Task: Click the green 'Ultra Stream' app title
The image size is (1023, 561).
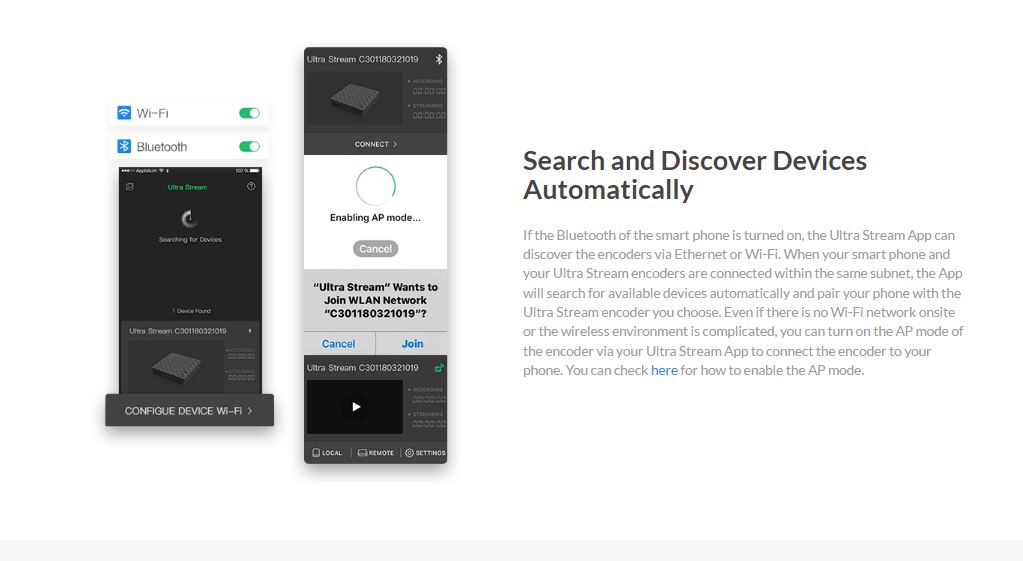Action: [x=187, y=187]
